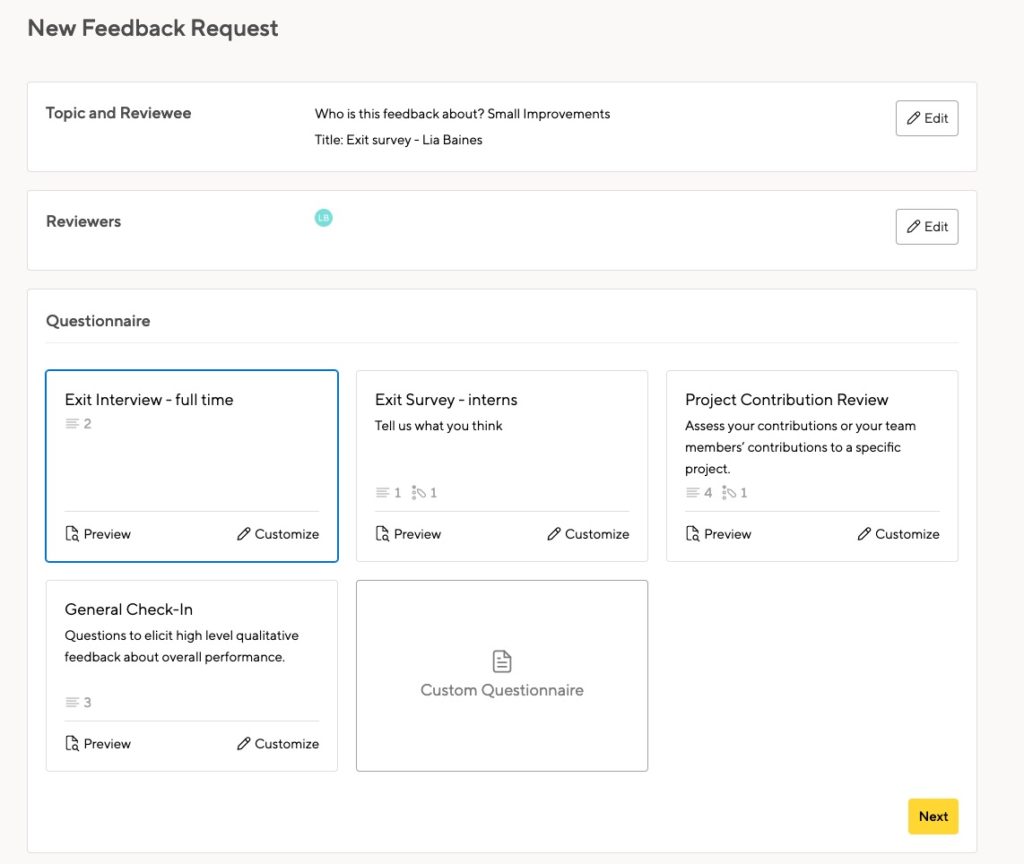The image size is (1024, 864).
Task: Choose the Exit Survey - interns questionnaire
Action: [x=446, y=400]
